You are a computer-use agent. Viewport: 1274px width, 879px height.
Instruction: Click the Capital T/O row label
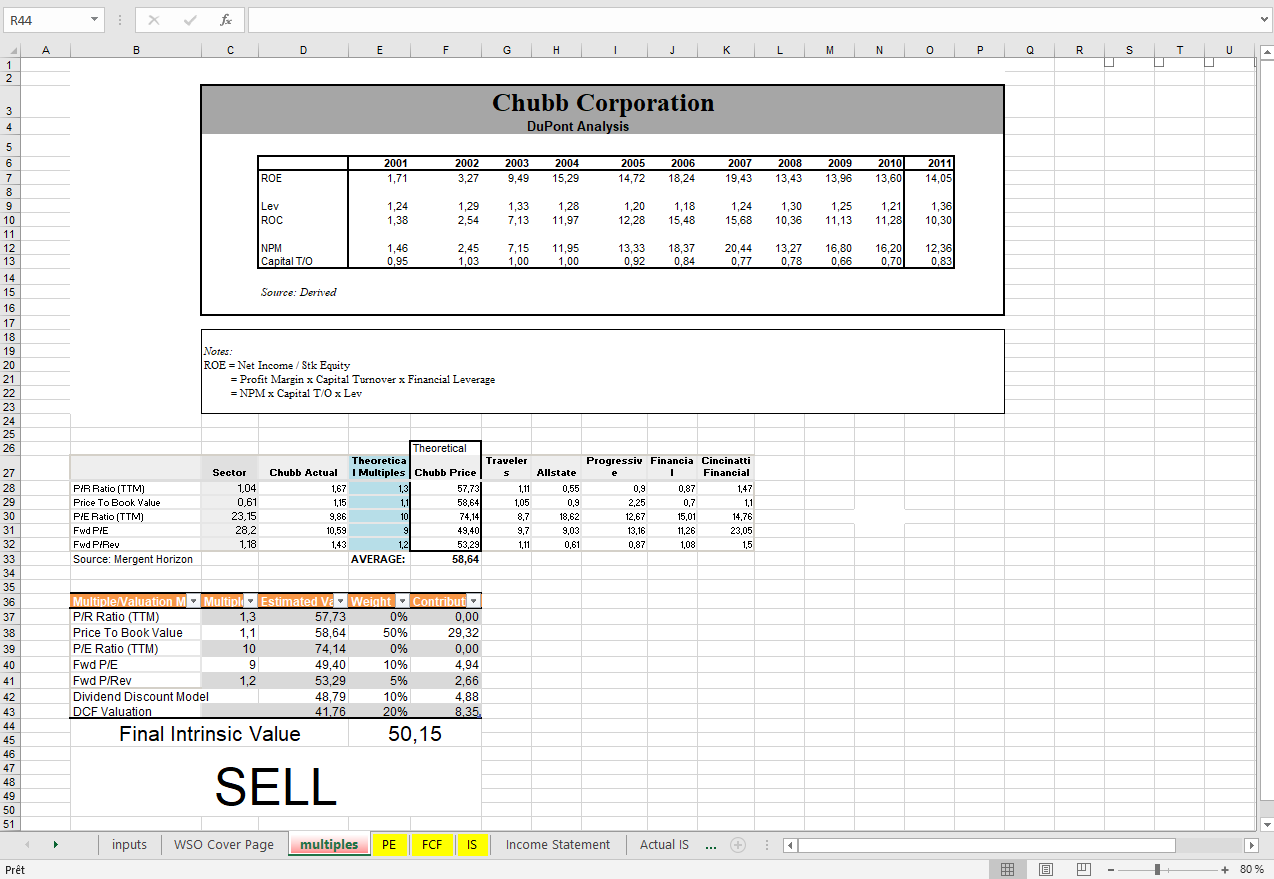pyautogui.click(x=287, y=261)
